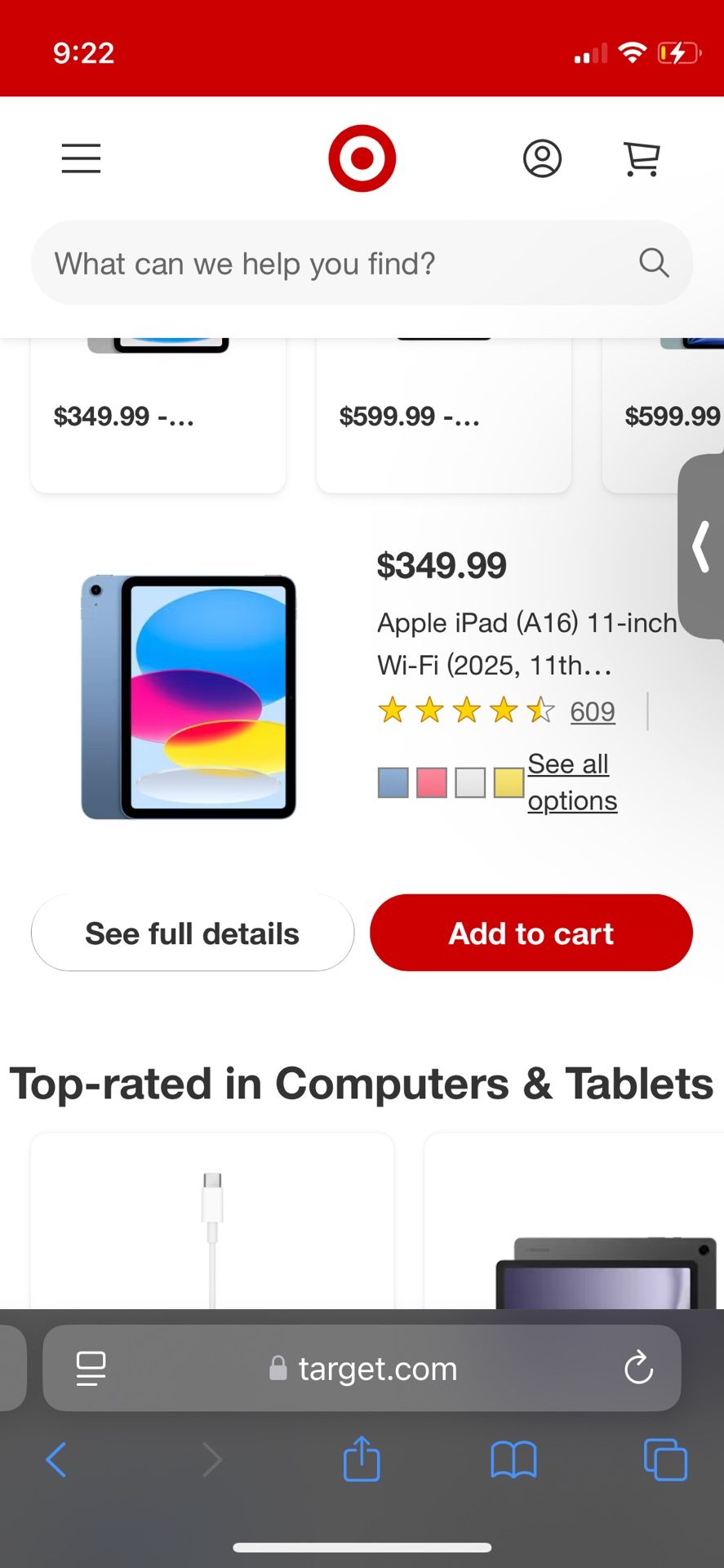Open Safari bookmarks
Screen dimensions: 724x1568
[x=513, y=1459]
